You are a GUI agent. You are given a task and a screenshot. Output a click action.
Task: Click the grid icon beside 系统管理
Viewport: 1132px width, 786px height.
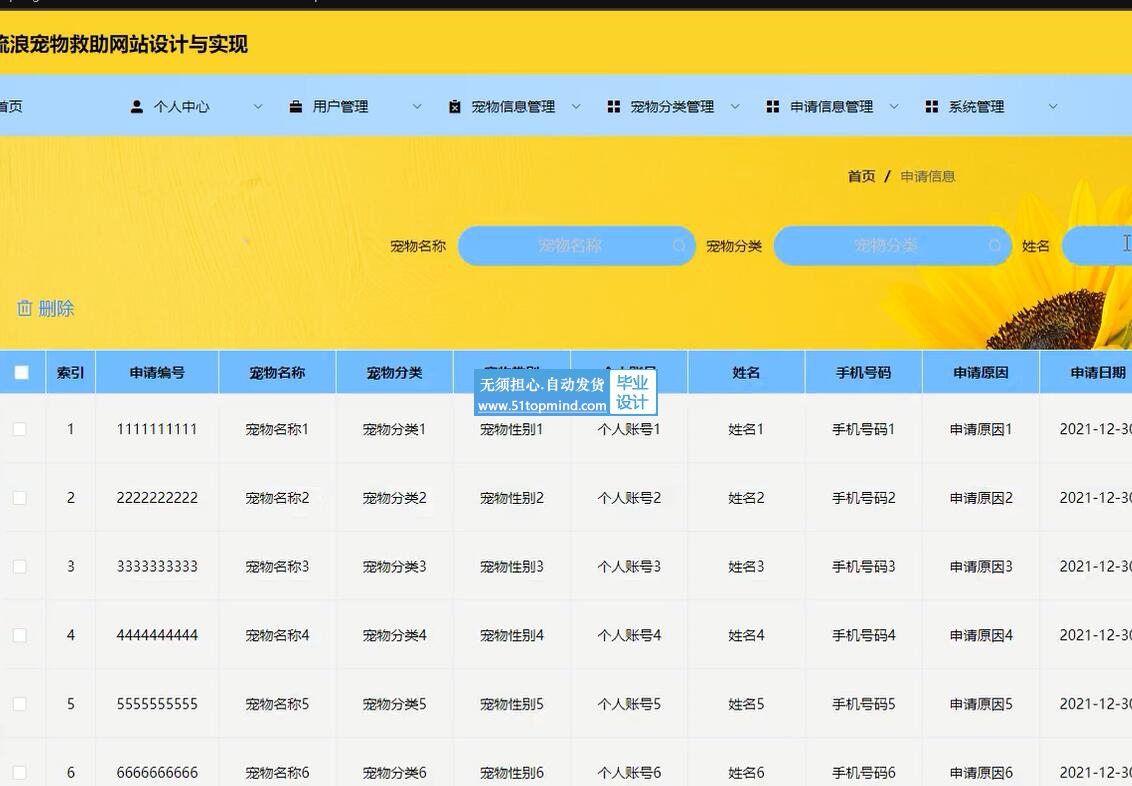[x=932, y=107]
